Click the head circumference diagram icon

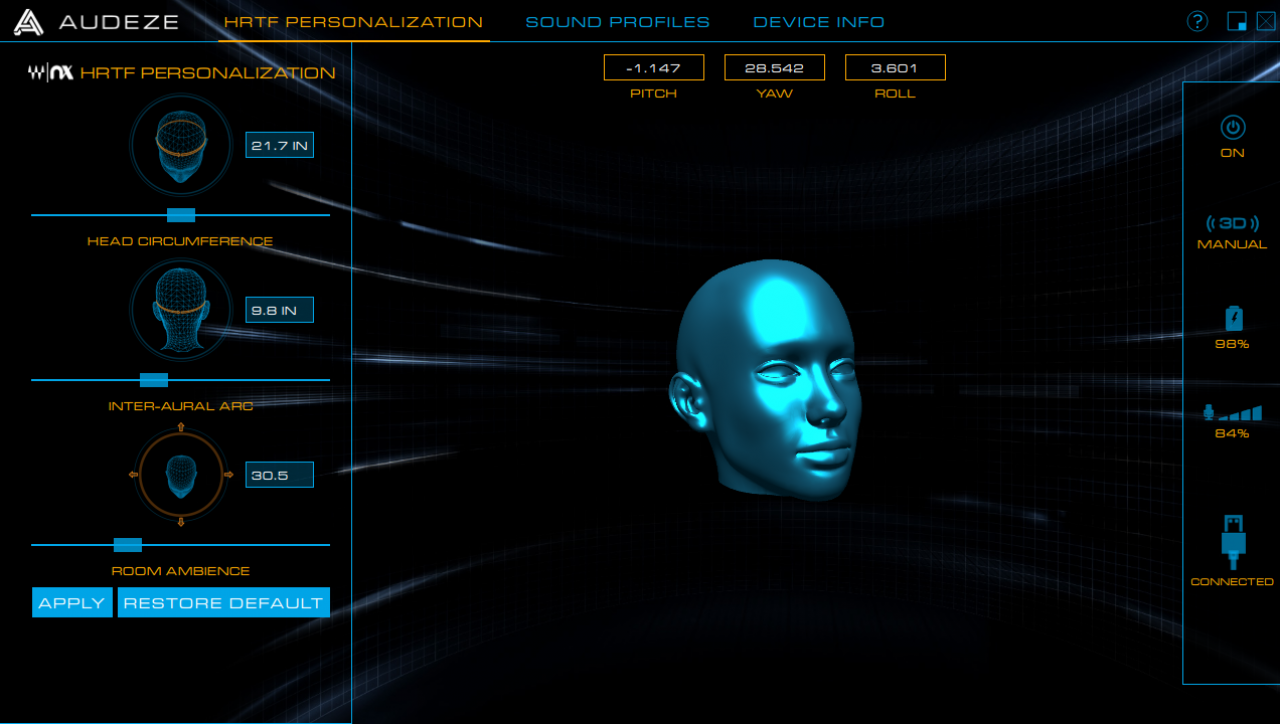click(x=181, y=145)
